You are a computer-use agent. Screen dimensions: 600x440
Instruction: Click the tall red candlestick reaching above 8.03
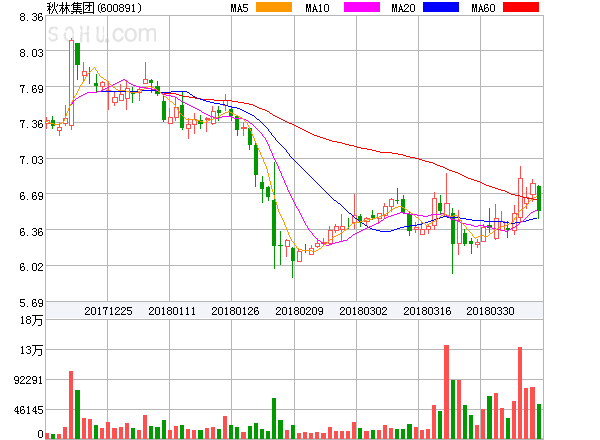pos(71,83)
